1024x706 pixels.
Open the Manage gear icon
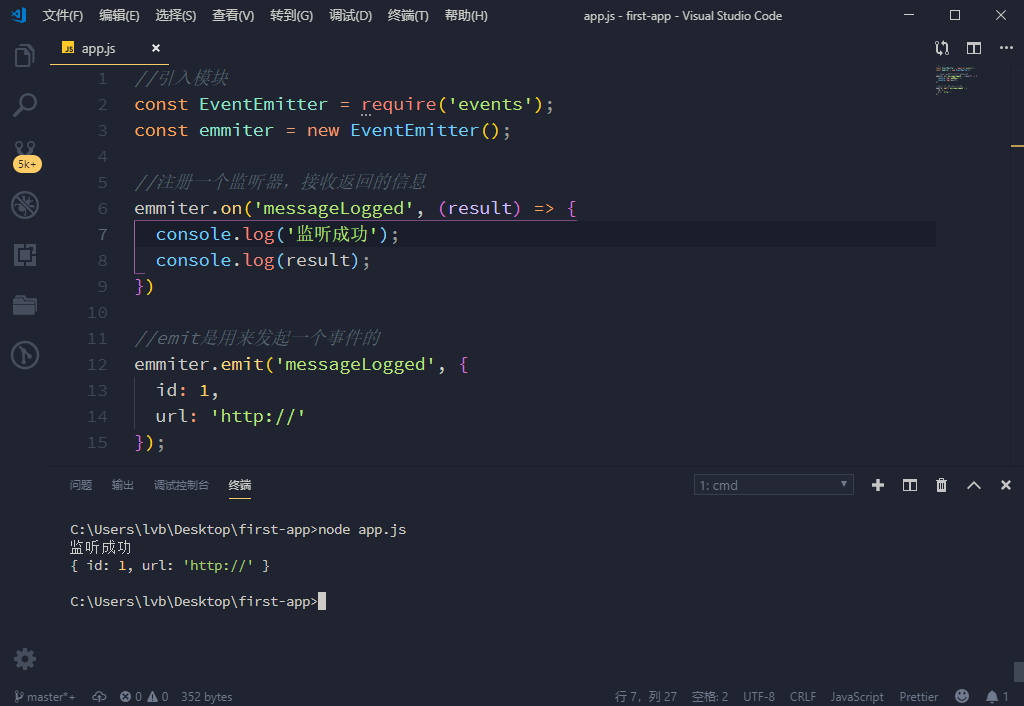tap(25, 659)
